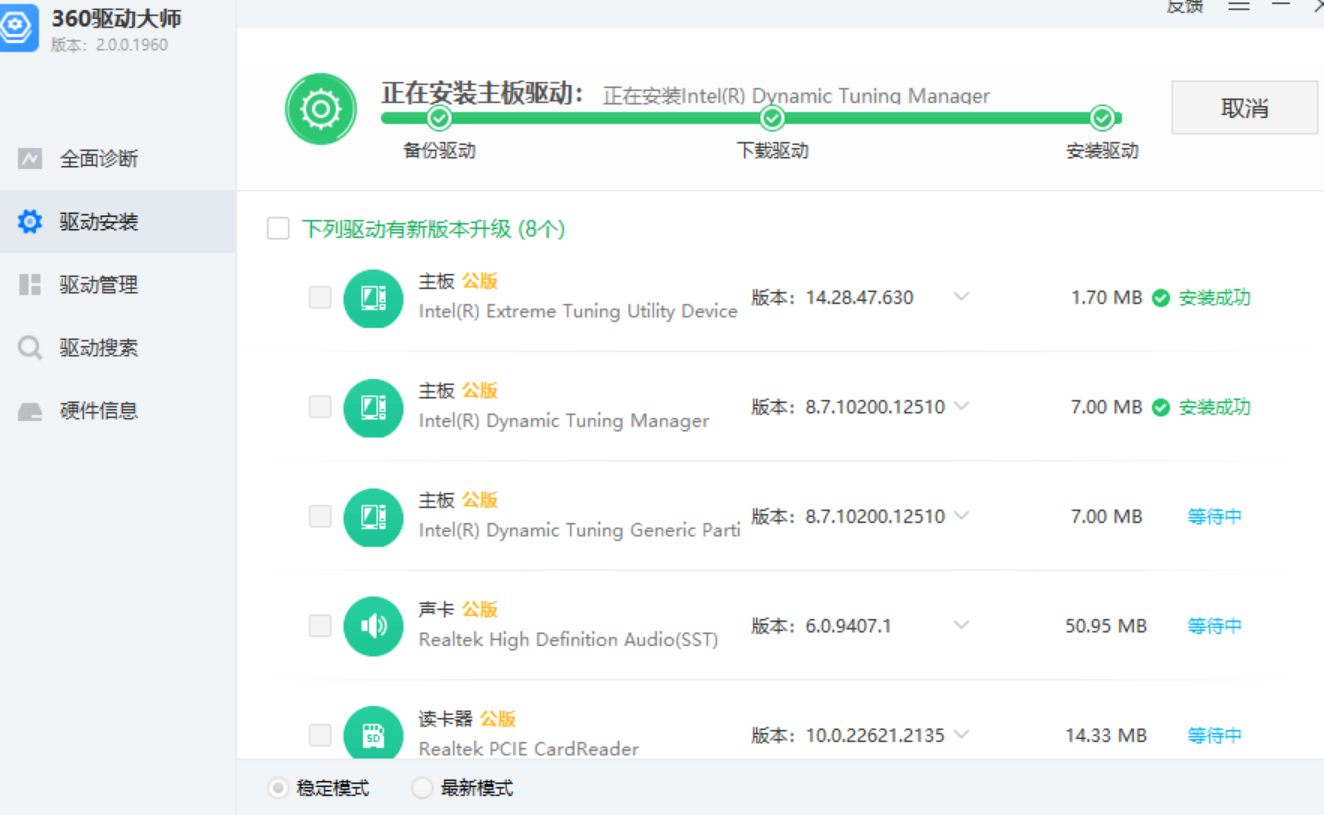The width and height of the screenshot is (1324, 815).
Task: Select the 最新模式 radio button
Action: tap(422, 788)
